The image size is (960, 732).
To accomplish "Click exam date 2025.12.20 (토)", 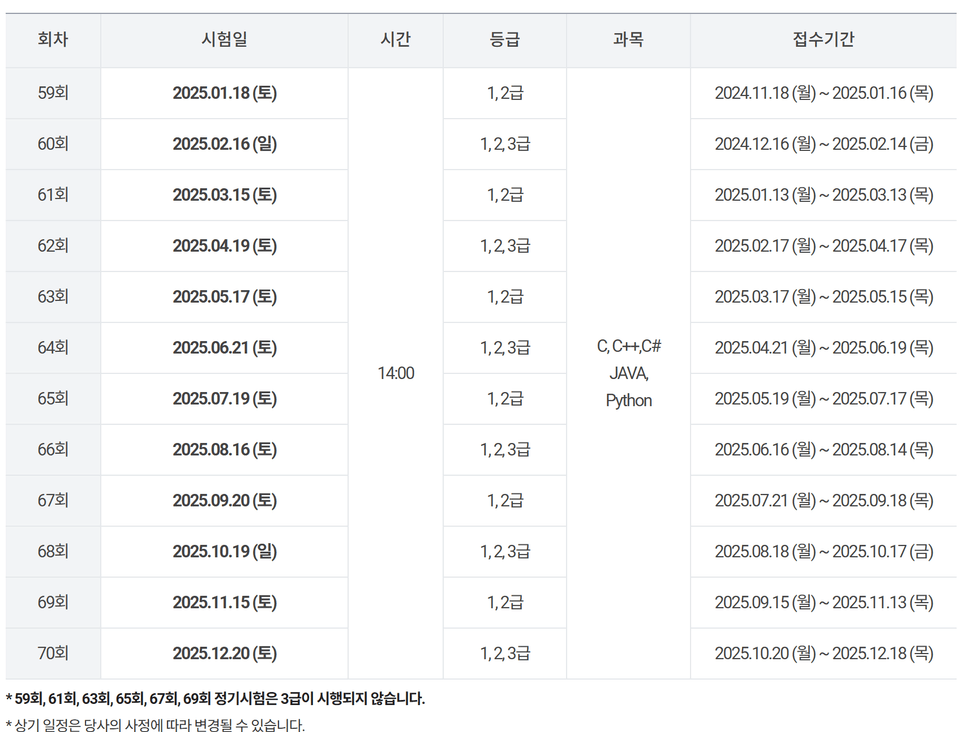I will tap(224, 653).
